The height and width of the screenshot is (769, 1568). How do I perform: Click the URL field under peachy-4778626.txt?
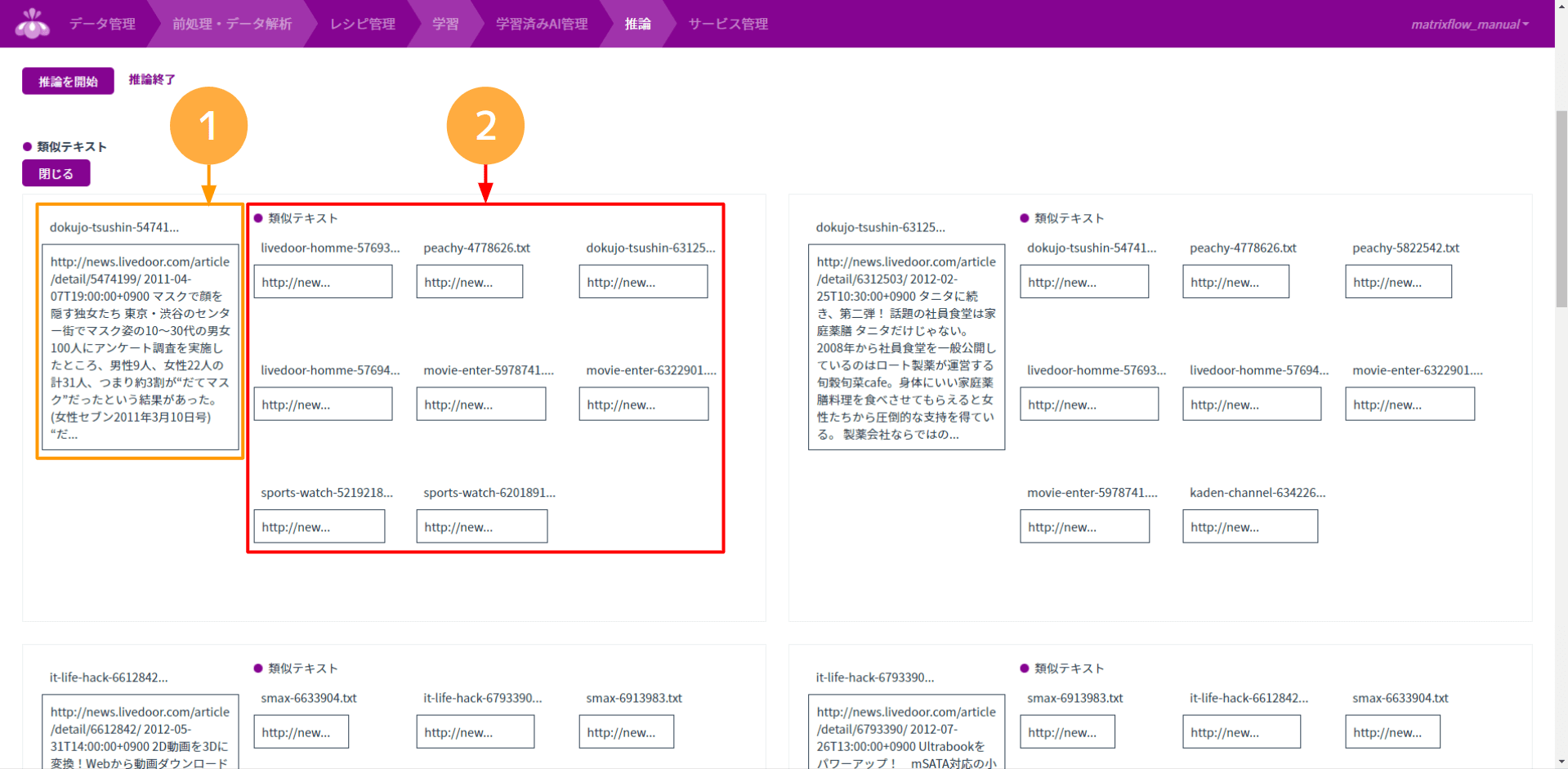469,281
